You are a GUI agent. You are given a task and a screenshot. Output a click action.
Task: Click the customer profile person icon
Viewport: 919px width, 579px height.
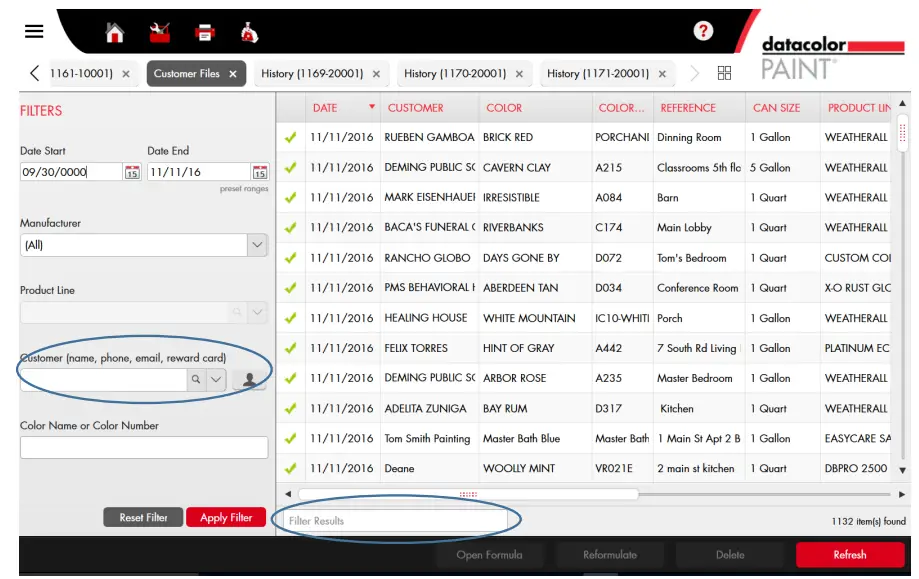249,380
